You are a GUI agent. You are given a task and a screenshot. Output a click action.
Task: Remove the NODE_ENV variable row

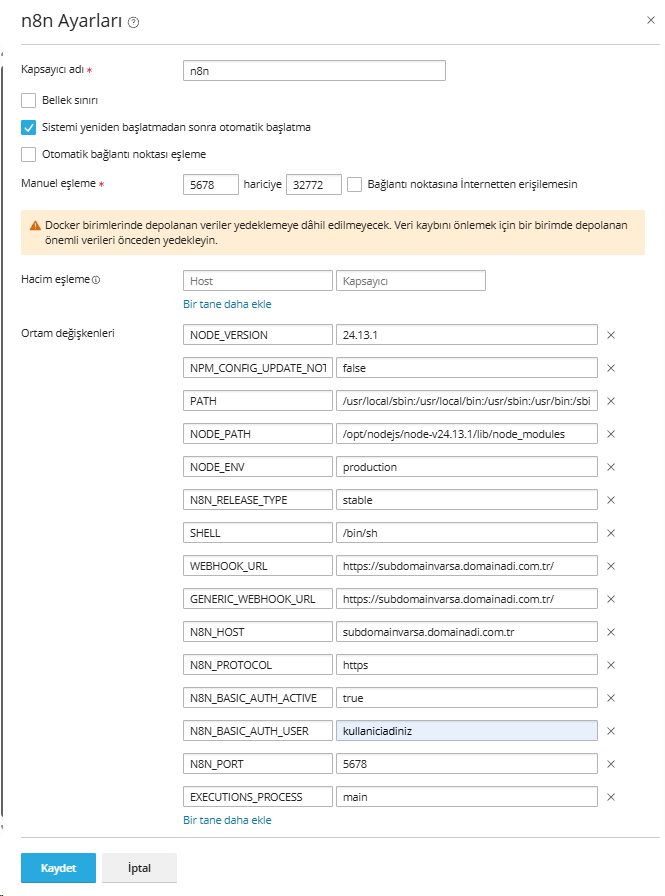click(611, 467)
